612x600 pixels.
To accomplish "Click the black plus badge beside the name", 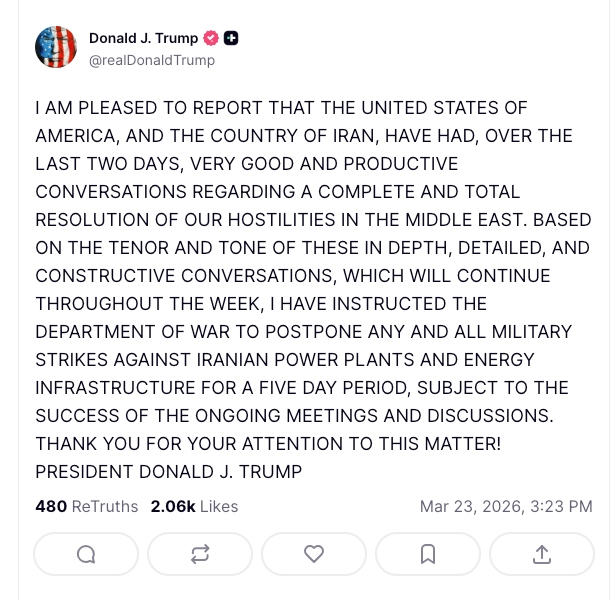I will tap(231, 39).
